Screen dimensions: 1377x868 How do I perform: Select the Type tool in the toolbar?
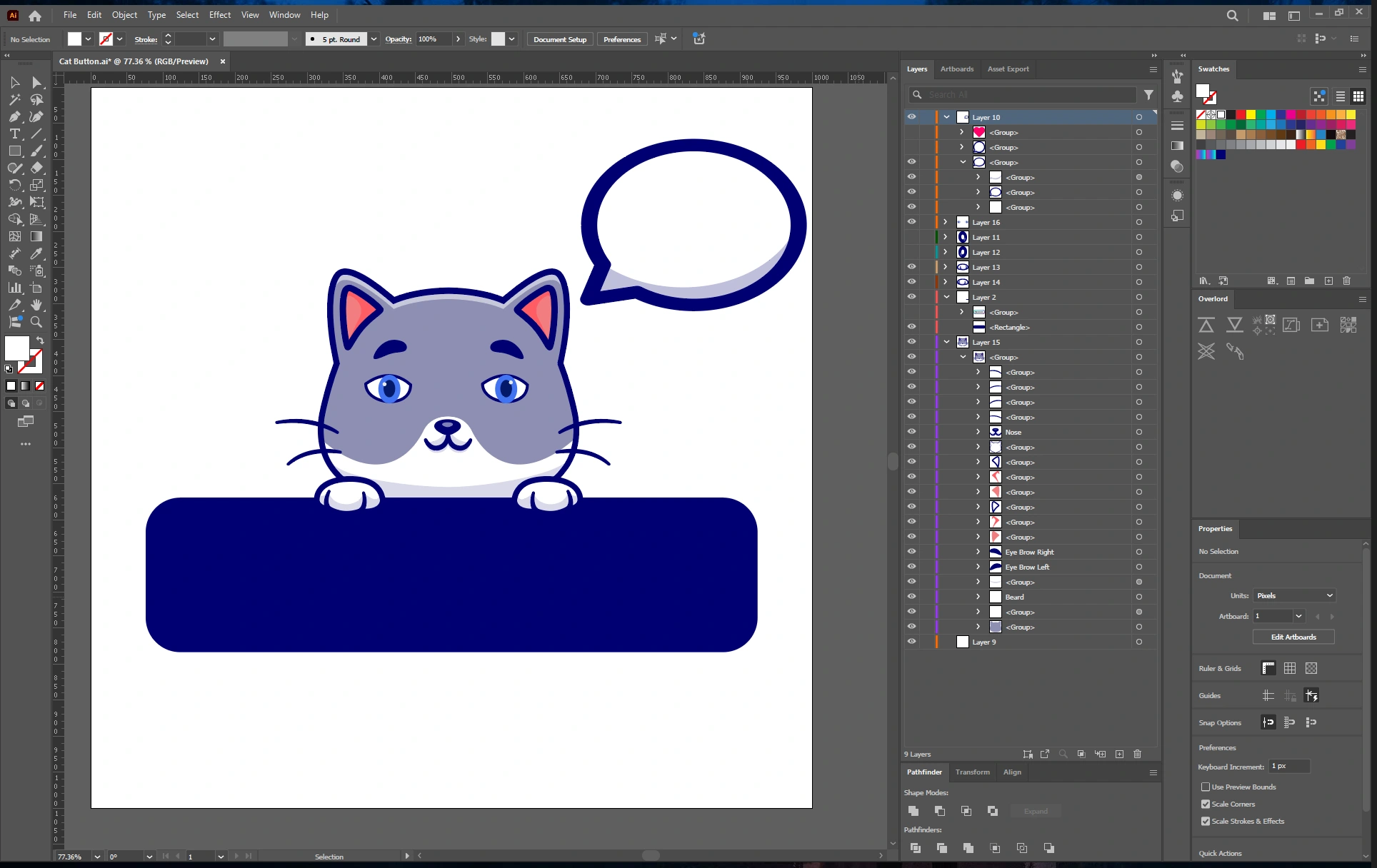tap(15, 134)
